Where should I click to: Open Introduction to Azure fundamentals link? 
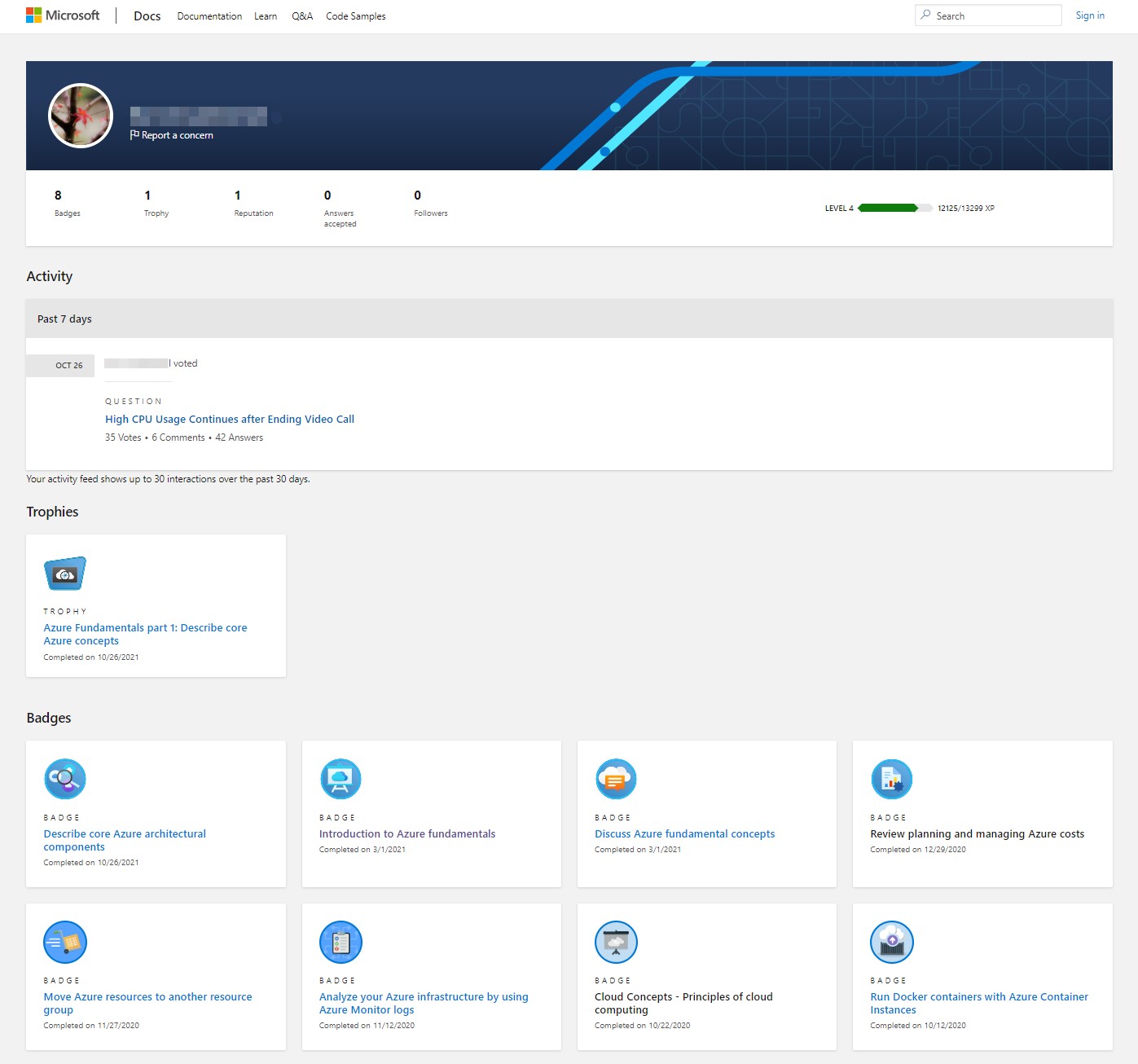coord(407,833)
